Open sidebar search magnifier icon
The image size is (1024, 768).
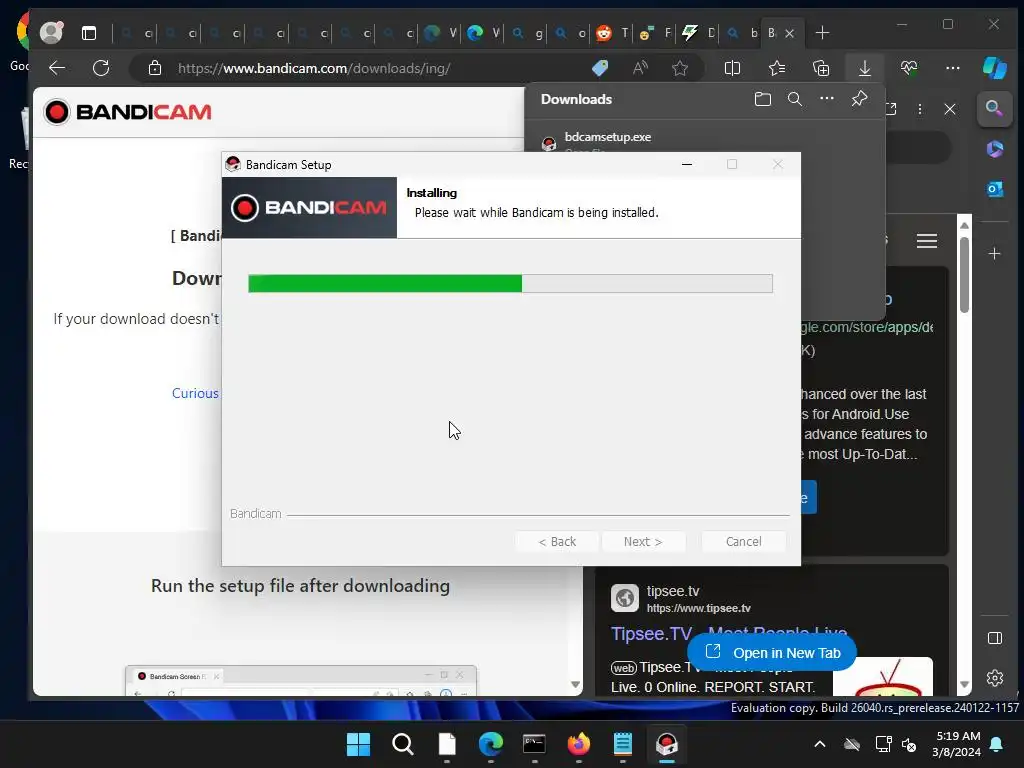tap(994, 108)
